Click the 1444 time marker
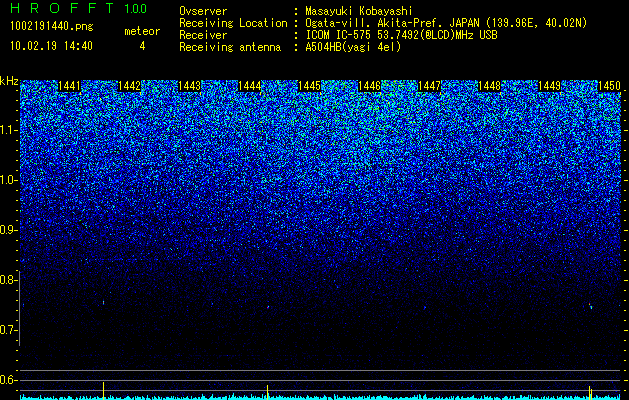The width and height of the screenshot is (629, 400). tap(250, 86)
